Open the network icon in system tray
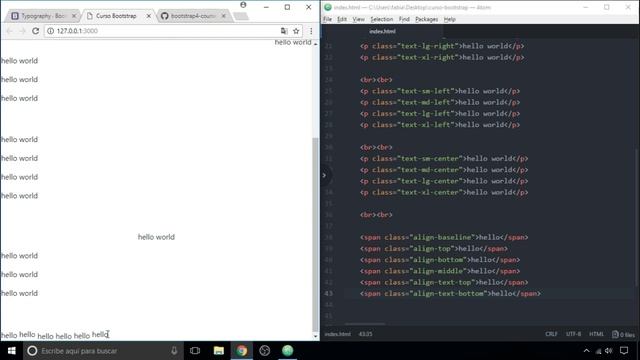This screenshot has height=360, width=640. click(x=598, y=351)
